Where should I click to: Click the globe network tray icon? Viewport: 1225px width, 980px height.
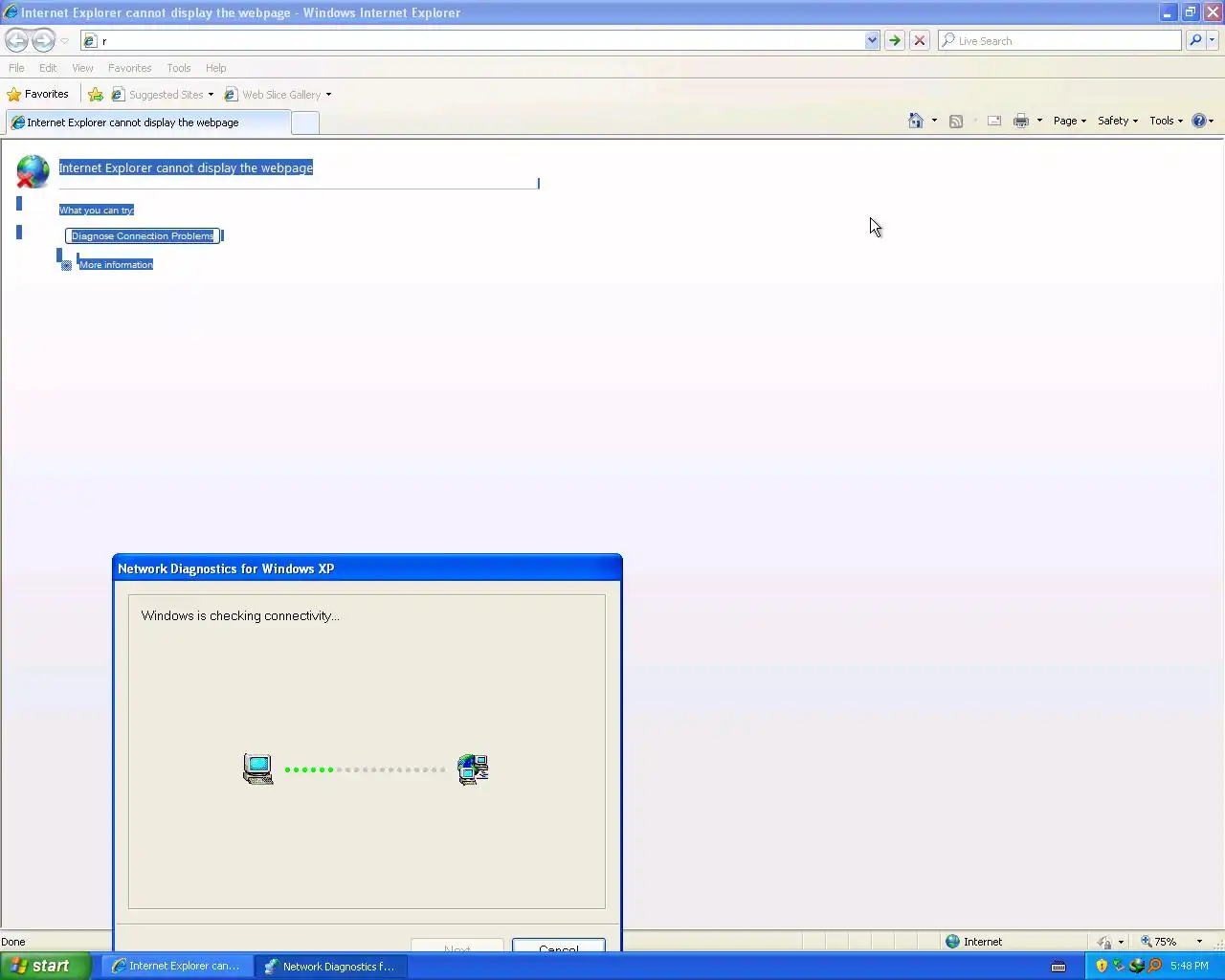1136,966
